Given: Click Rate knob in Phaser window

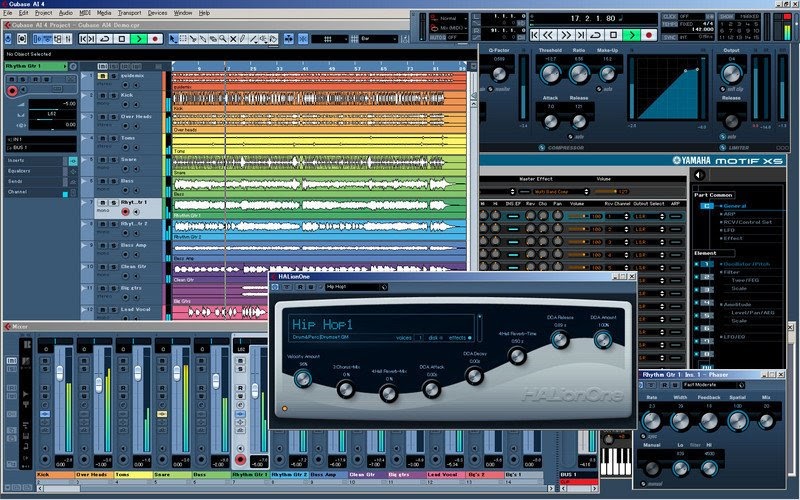Looking at the screenshot, I should click(x=651, y=421).
